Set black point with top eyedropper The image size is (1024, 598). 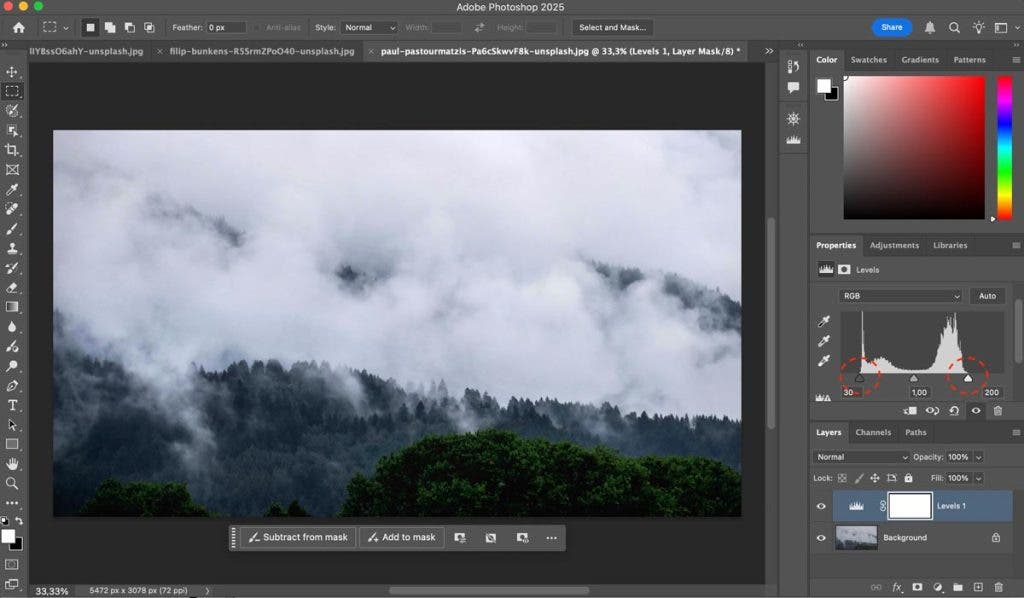click(824, 321)
